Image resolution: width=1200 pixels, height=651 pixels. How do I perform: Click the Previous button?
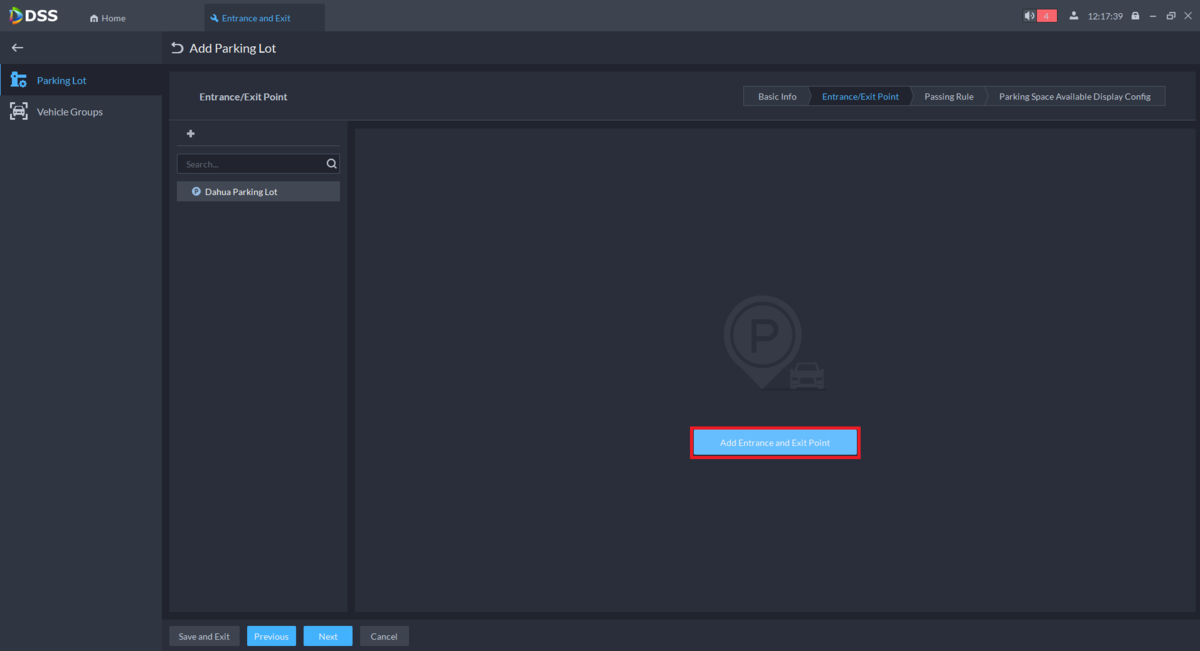[271, 636]
